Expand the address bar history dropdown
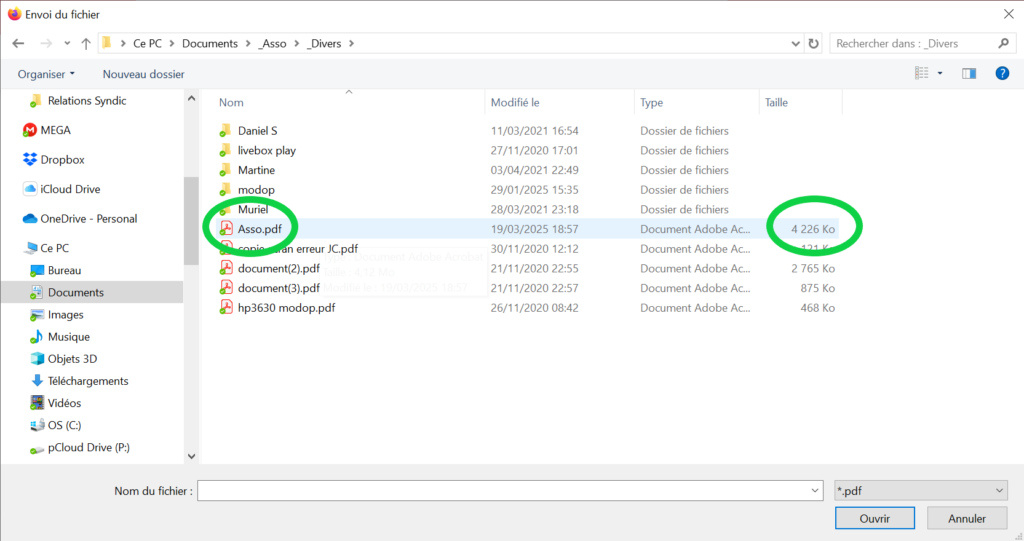This screenshot has width=1024, height=541. point(795,44)
